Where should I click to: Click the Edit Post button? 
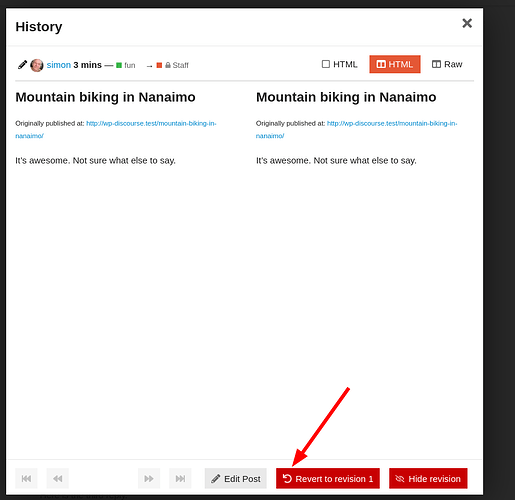tap(236, 478)
